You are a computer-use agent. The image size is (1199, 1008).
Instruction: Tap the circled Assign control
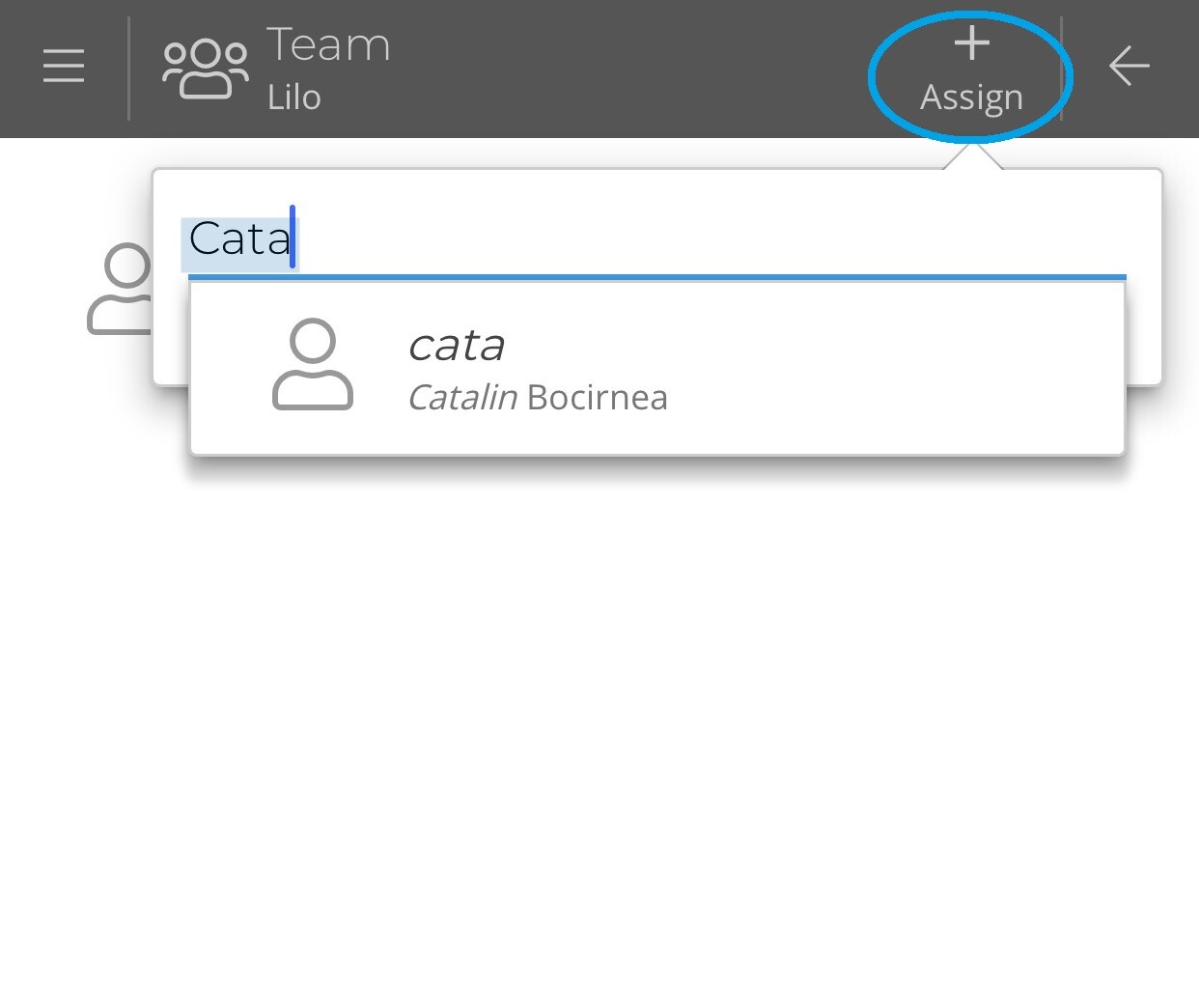pyautogui.click(x=969, y=70)
